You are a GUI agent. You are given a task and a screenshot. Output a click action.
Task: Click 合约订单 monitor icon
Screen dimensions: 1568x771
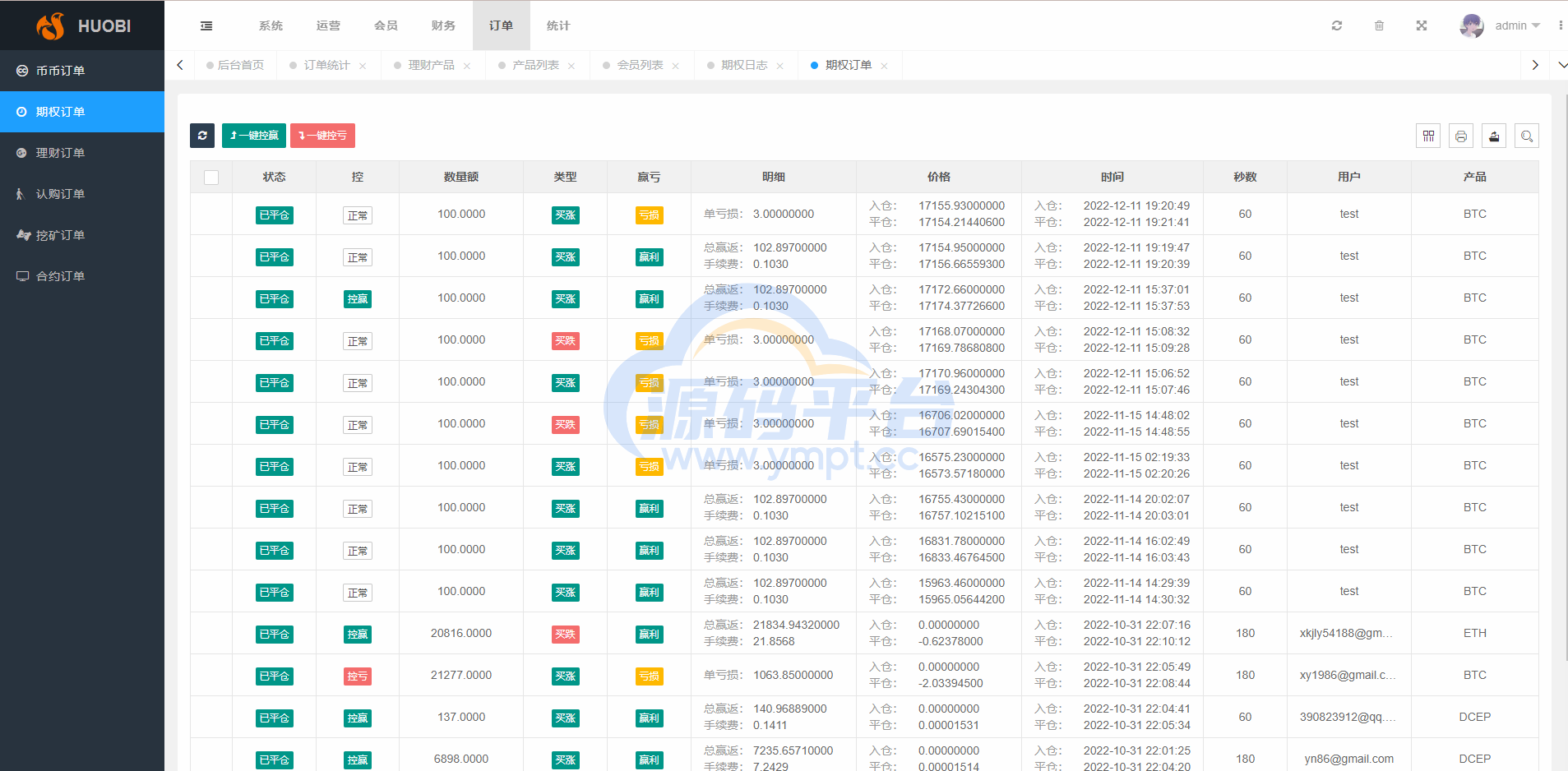pos(22,276)
